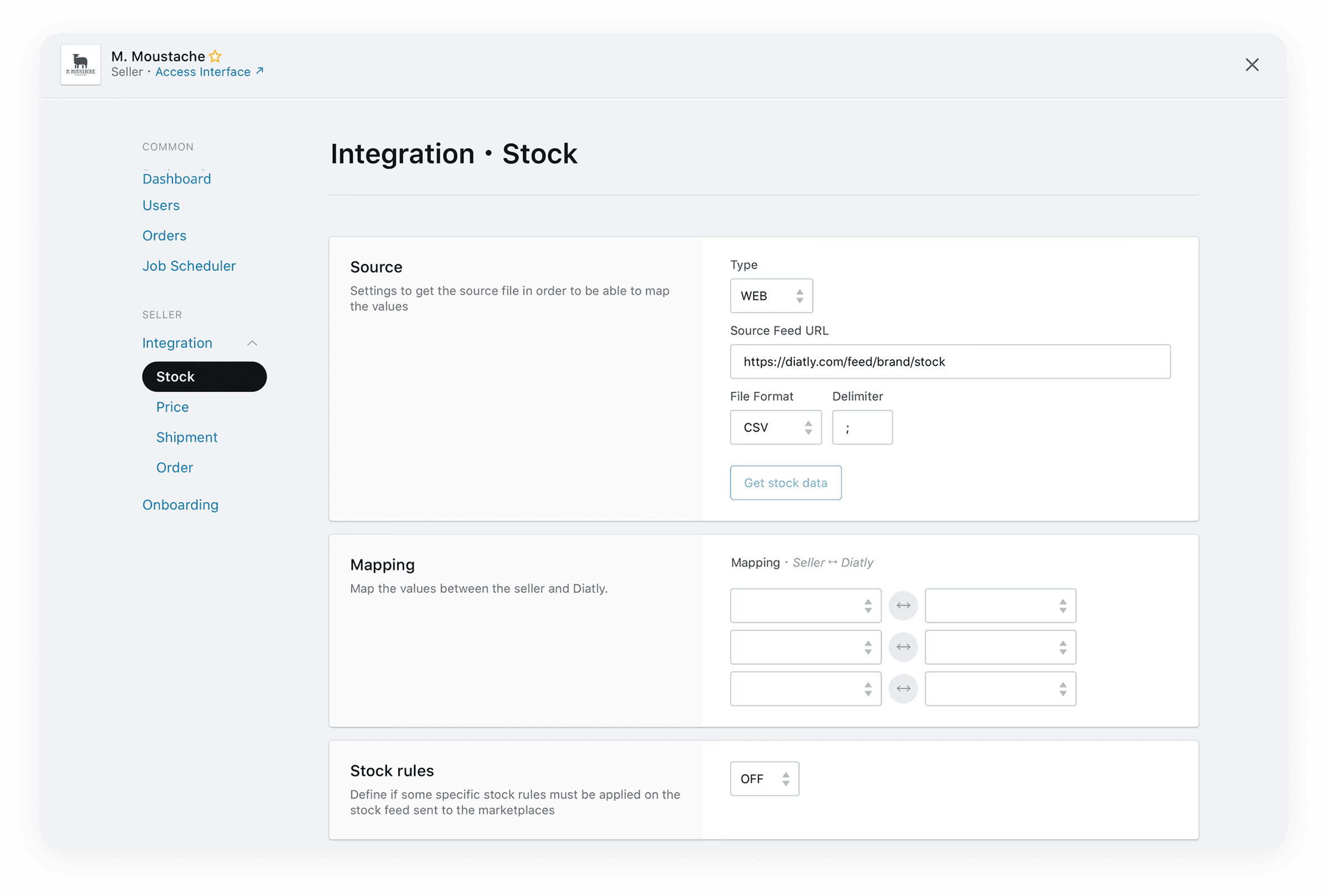
Task: Open the Job Scheduler link
Action: (x=189, y=266)
